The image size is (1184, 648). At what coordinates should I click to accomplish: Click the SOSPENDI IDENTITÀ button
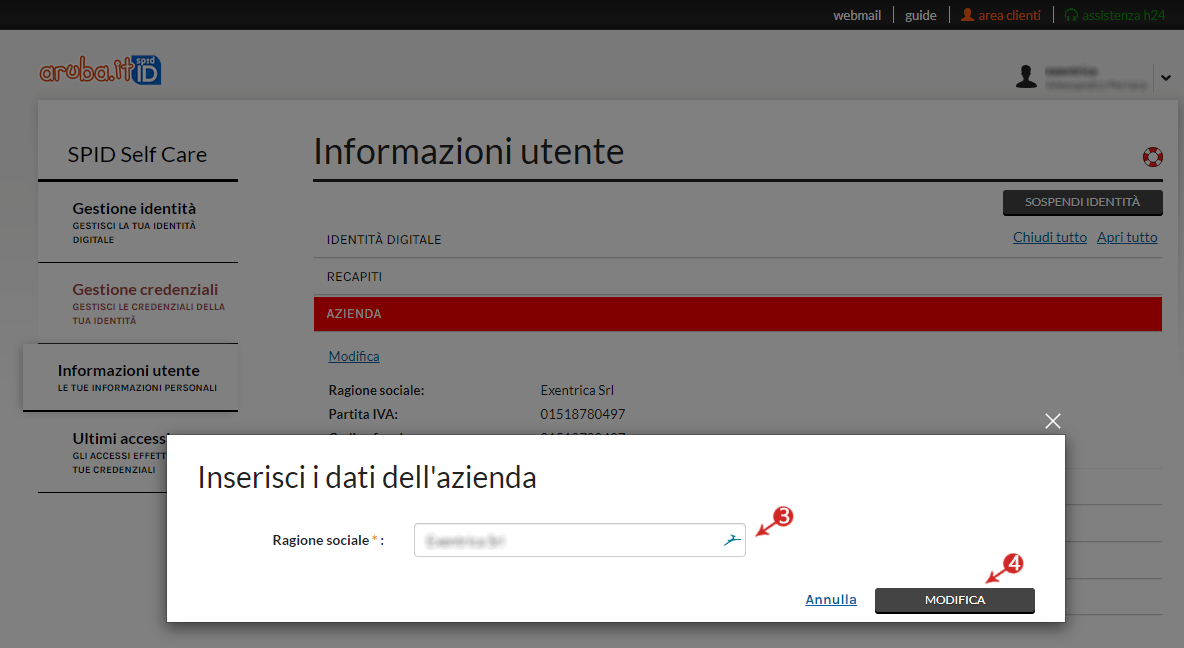(x=1082, y=202)
